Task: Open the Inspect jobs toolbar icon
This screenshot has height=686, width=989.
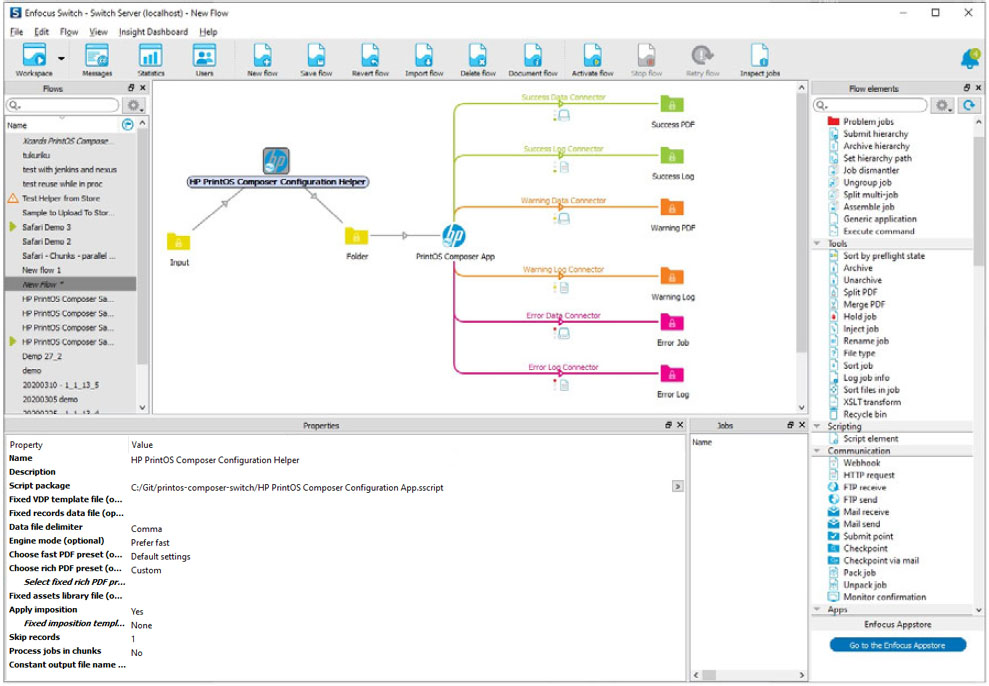Action: click(758, 57)
